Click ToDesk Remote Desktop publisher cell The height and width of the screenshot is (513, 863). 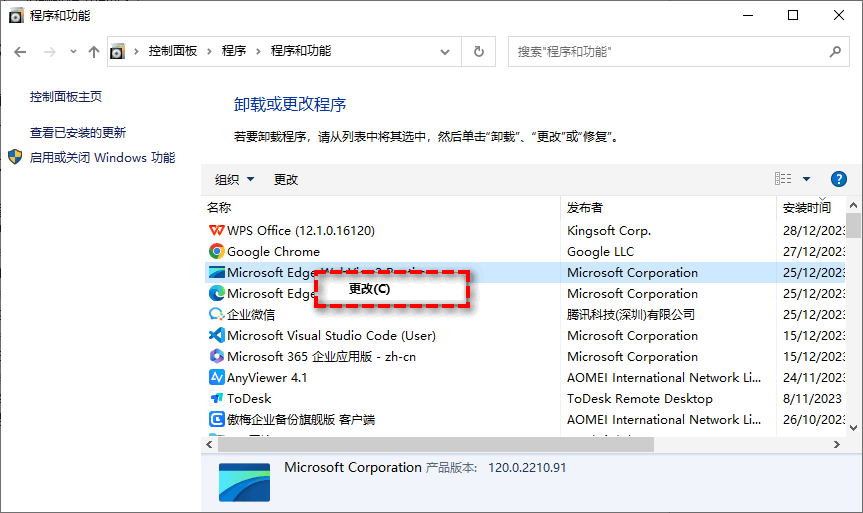coord(640,398)
